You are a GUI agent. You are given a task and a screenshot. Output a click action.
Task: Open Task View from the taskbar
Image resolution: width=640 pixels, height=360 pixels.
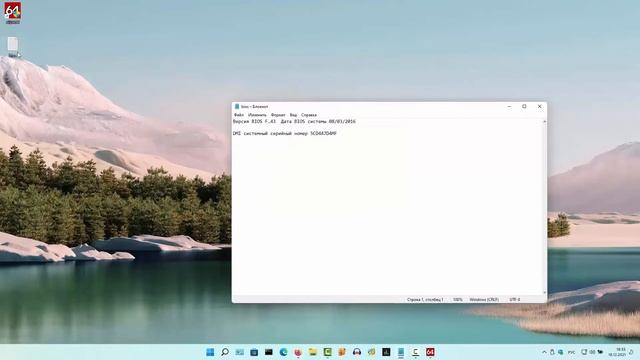coord(240,352)
